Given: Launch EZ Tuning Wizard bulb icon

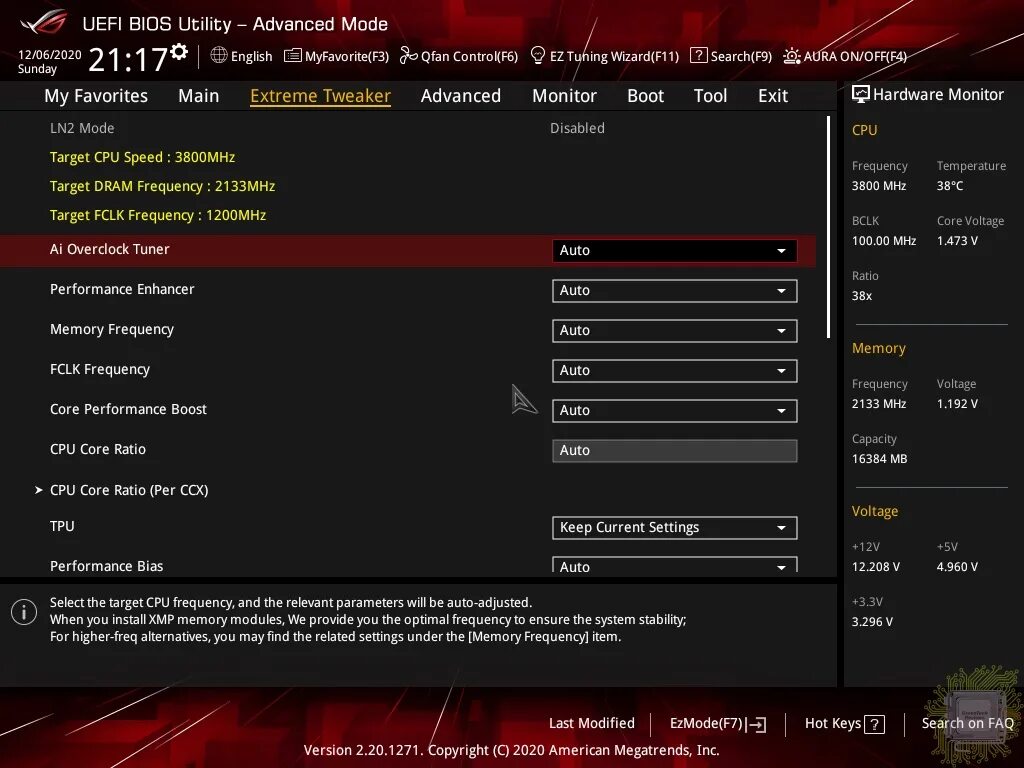Looking at the screenshot, I should (x=537, y=56).
